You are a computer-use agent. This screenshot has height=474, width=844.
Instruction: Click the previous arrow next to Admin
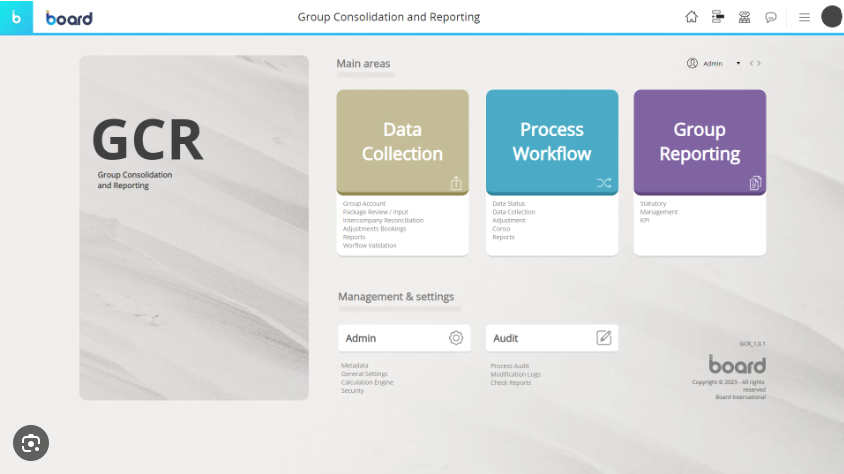751,63
